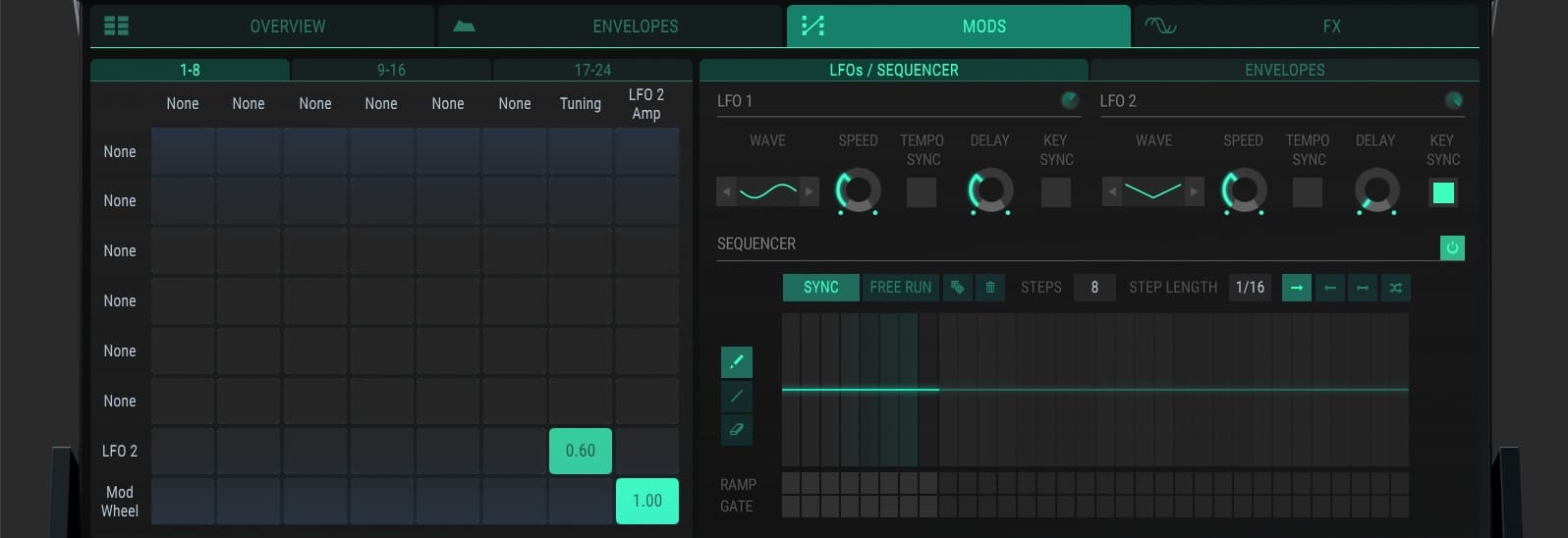Select the pencil draw tool in sequencer

click(x=737, y=362)
